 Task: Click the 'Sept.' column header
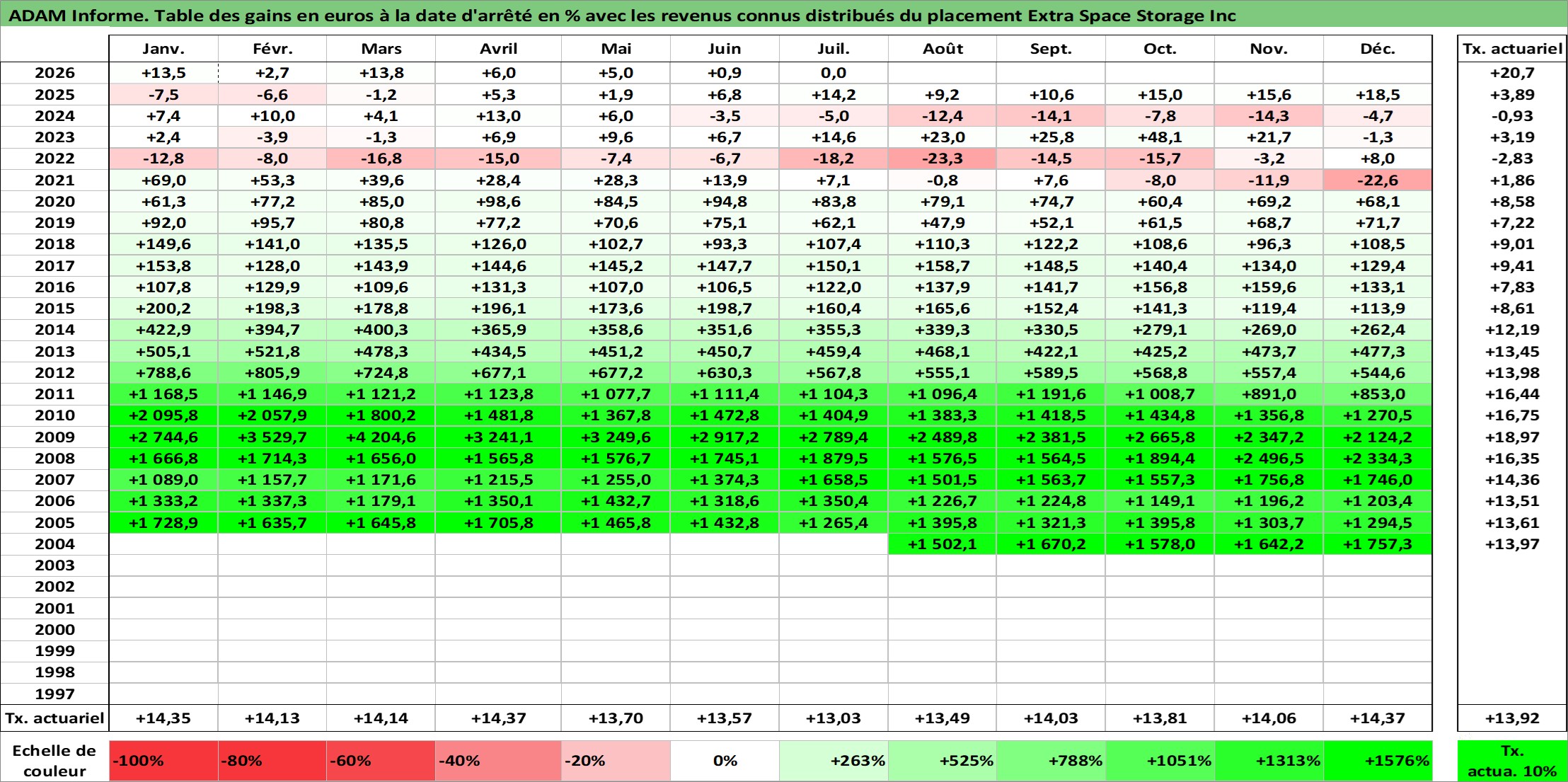(1051, 49)
